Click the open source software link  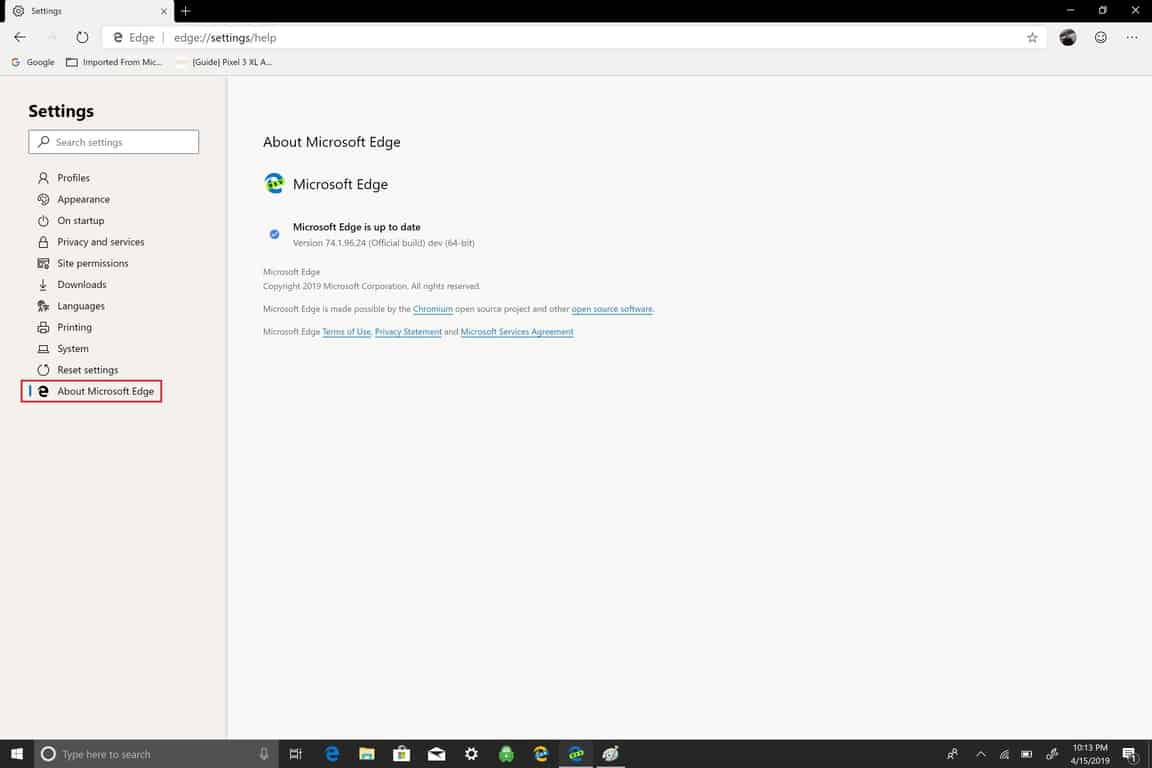click(x=612, y=310)
